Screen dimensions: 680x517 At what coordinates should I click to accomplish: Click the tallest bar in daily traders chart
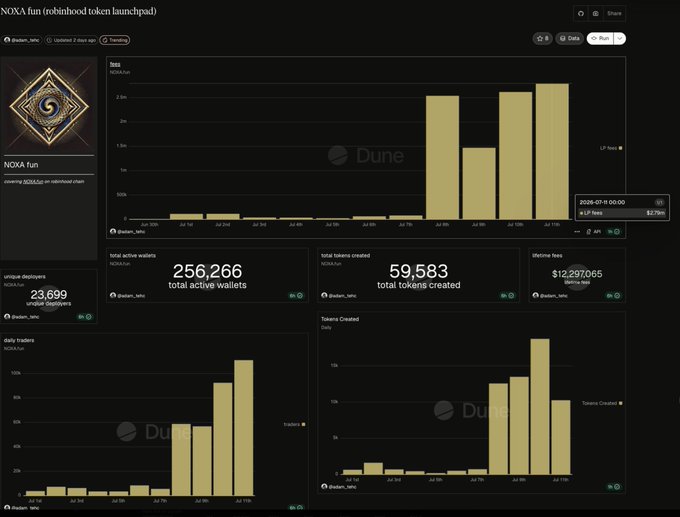pyautogui.click(x=244, y=428)
